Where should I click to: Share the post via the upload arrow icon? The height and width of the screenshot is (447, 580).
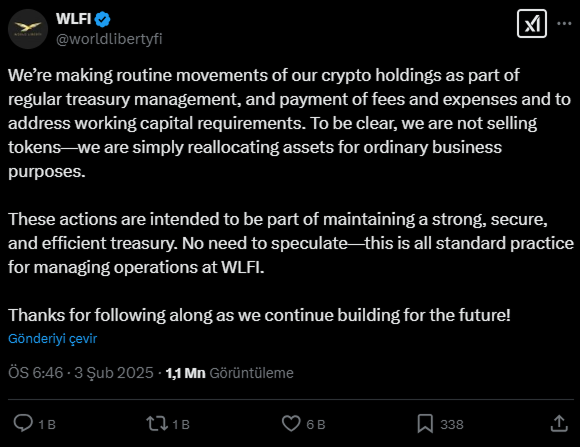[x=559, y=423]
